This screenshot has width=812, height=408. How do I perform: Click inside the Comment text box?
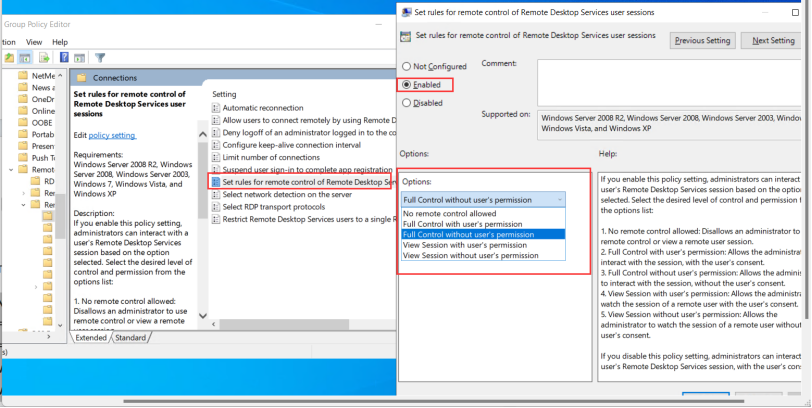(671, 83)
